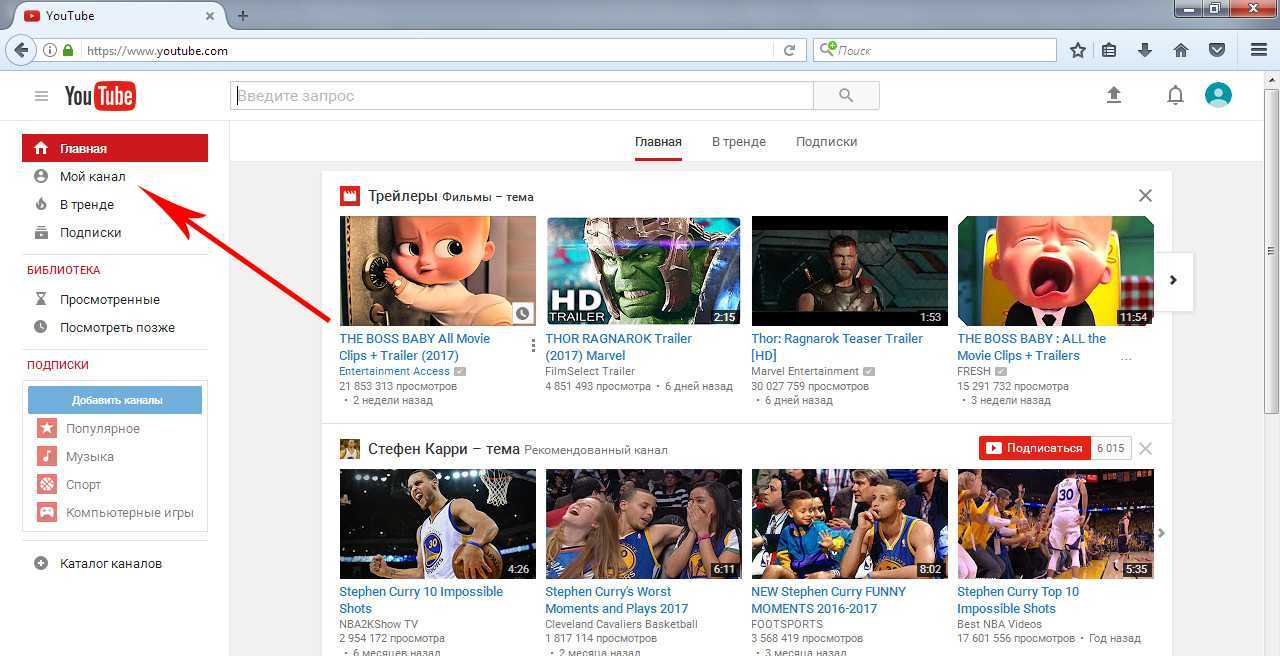Show next trailers with the right chevron

point(1173,280)
